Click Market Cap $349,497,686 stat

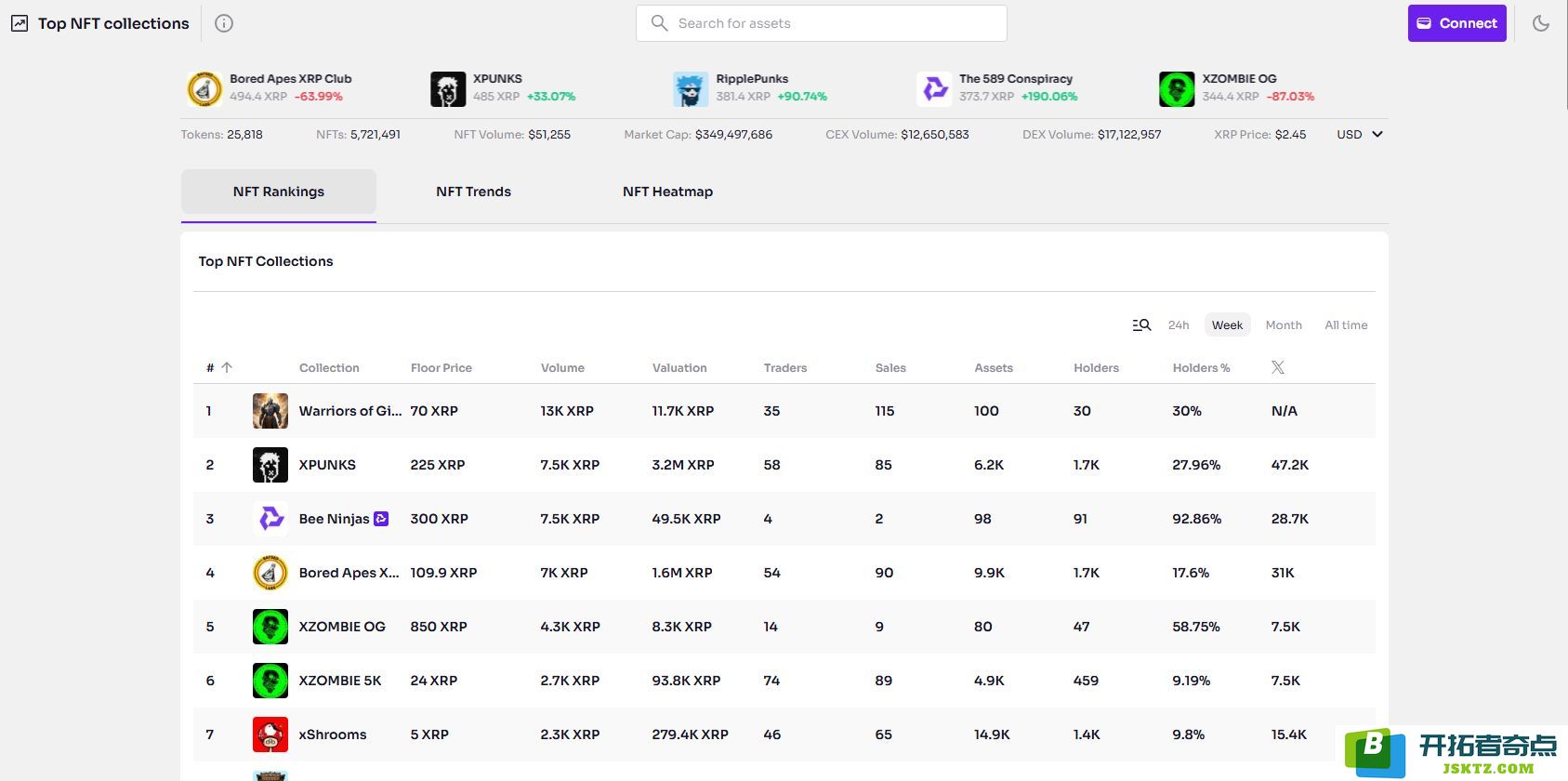pos(698,135)
